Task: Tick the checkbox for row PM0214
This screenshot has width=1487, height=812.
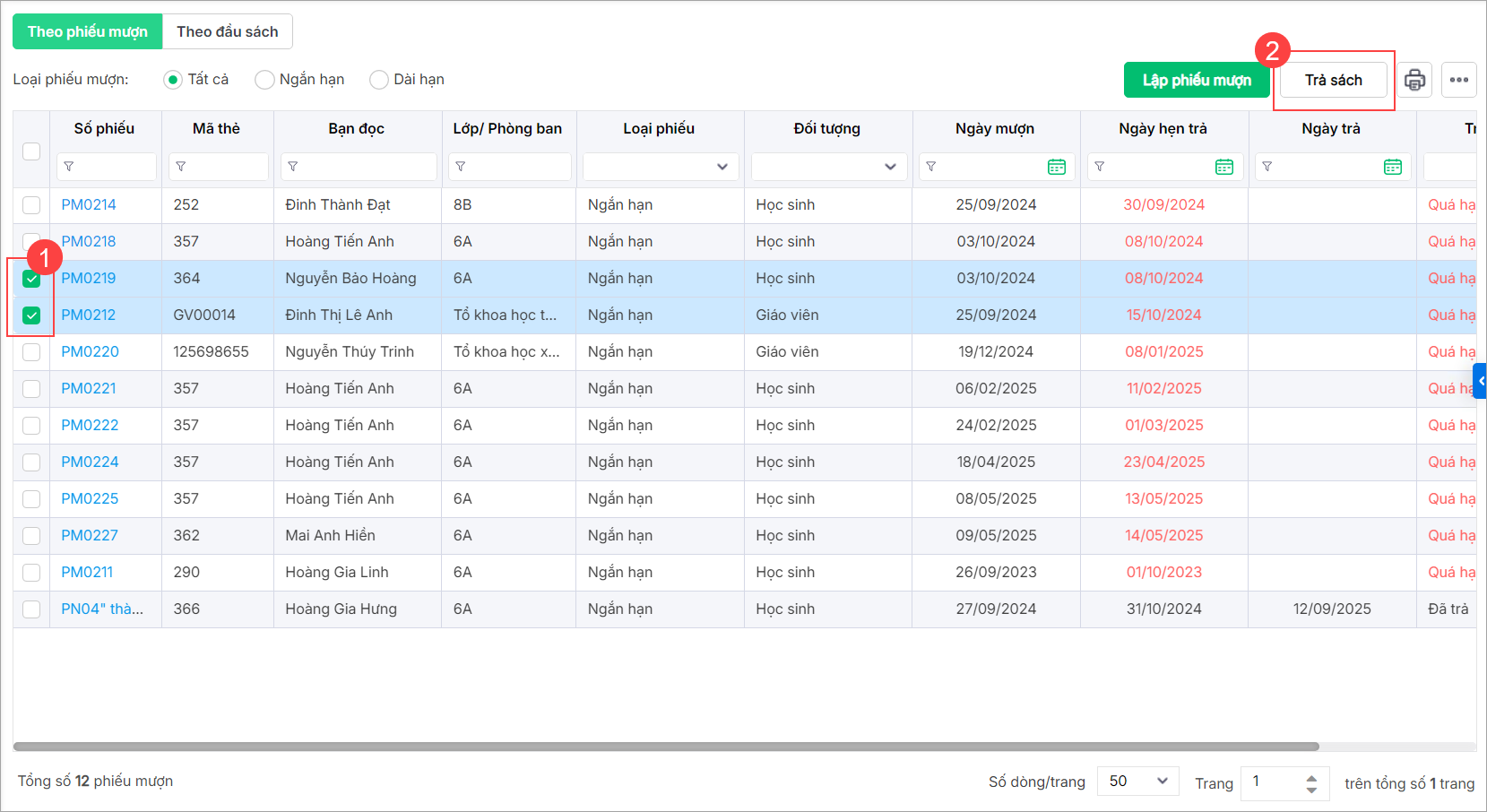Action: pyautogui.click(x=31, y=205)
